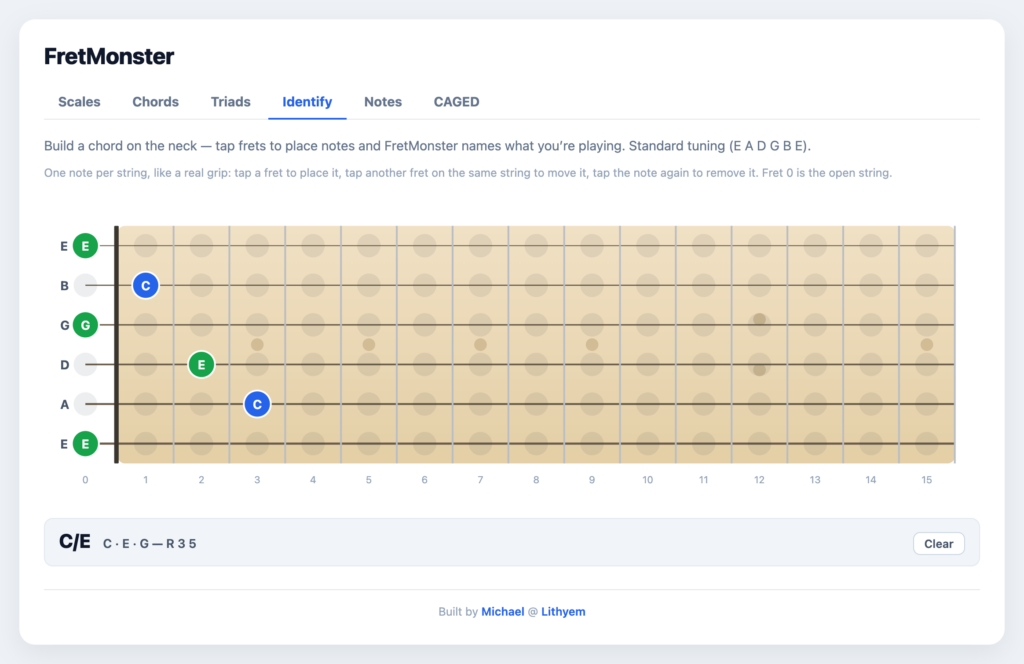
Task: Remove the open low E string note
Action: pyautogui.click(x=85, y=444)
